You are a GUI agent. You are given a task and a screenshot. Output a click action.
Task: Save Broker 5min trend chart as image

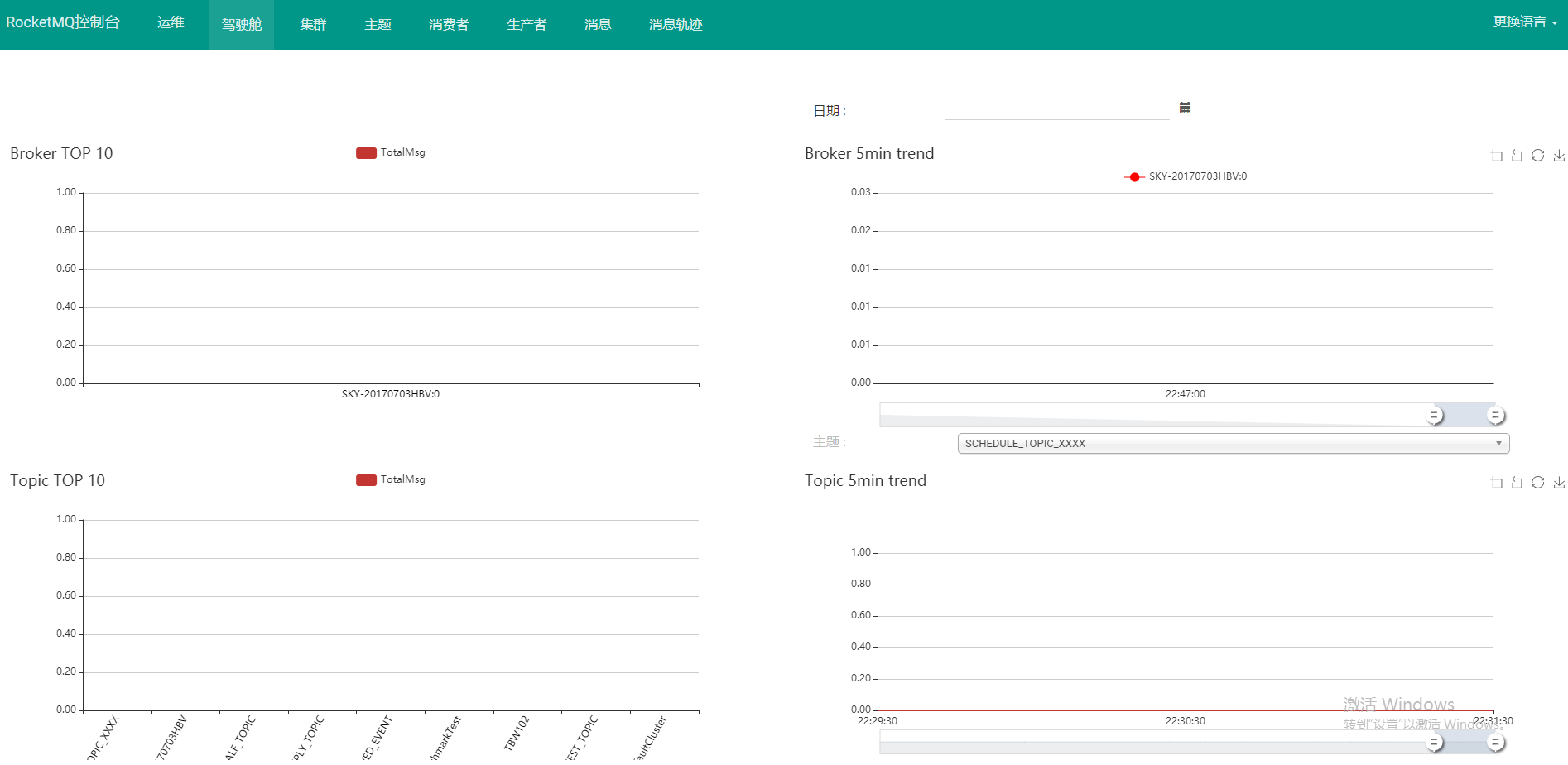pos(1559,156)
